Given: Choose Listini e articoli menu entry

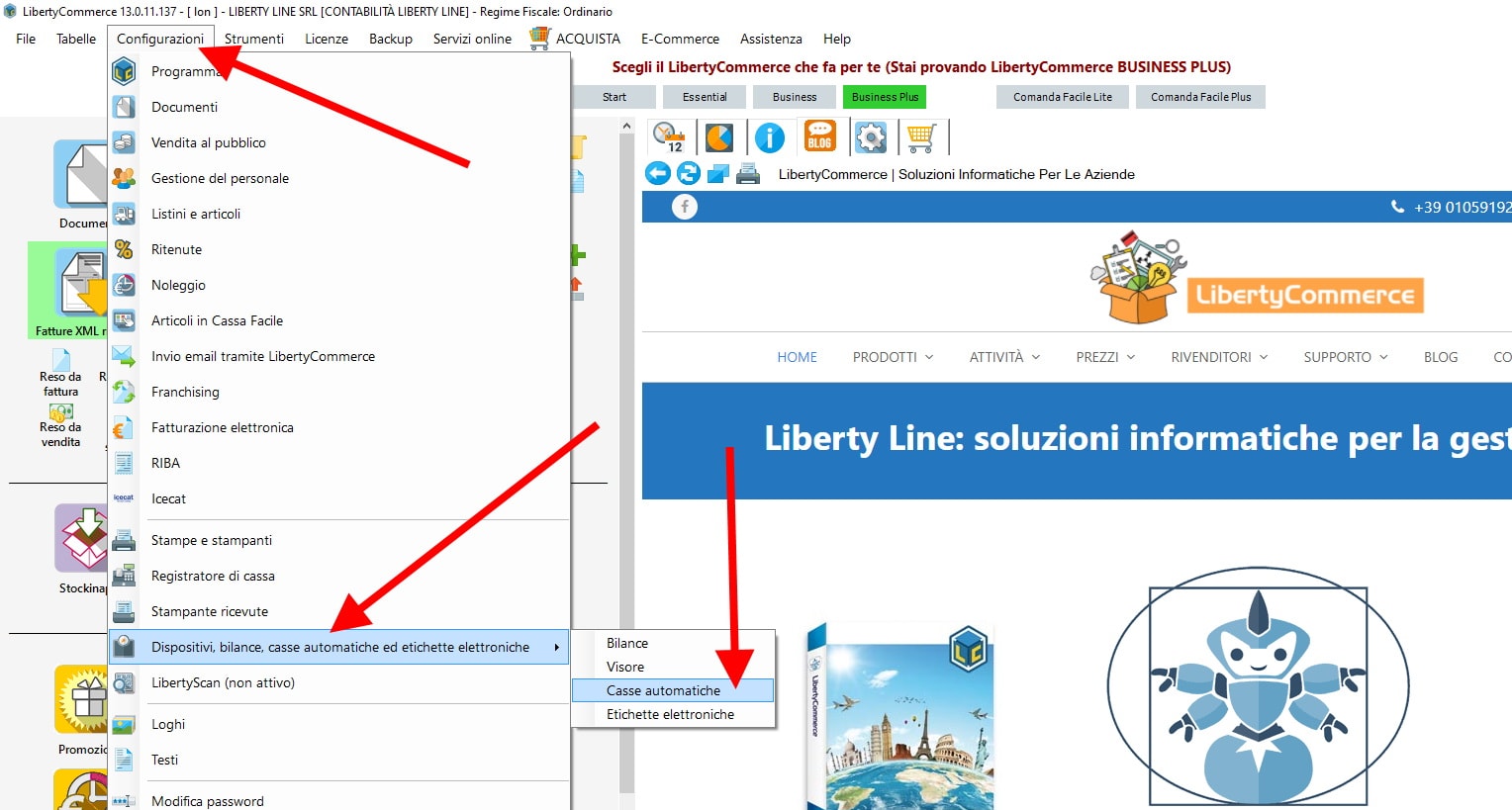Looking at the screenshot, I should coord(339,214).
